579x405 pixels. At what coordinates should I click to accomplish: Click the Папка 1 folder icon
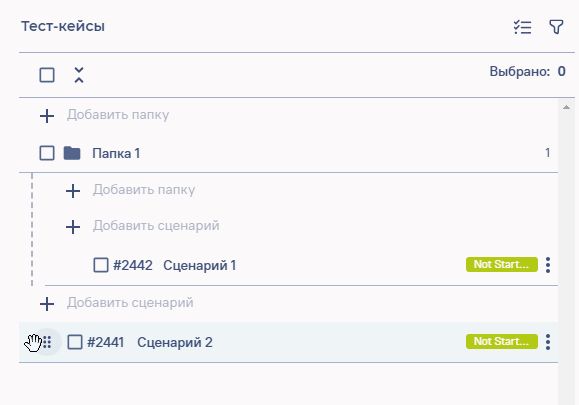(72, 153)
